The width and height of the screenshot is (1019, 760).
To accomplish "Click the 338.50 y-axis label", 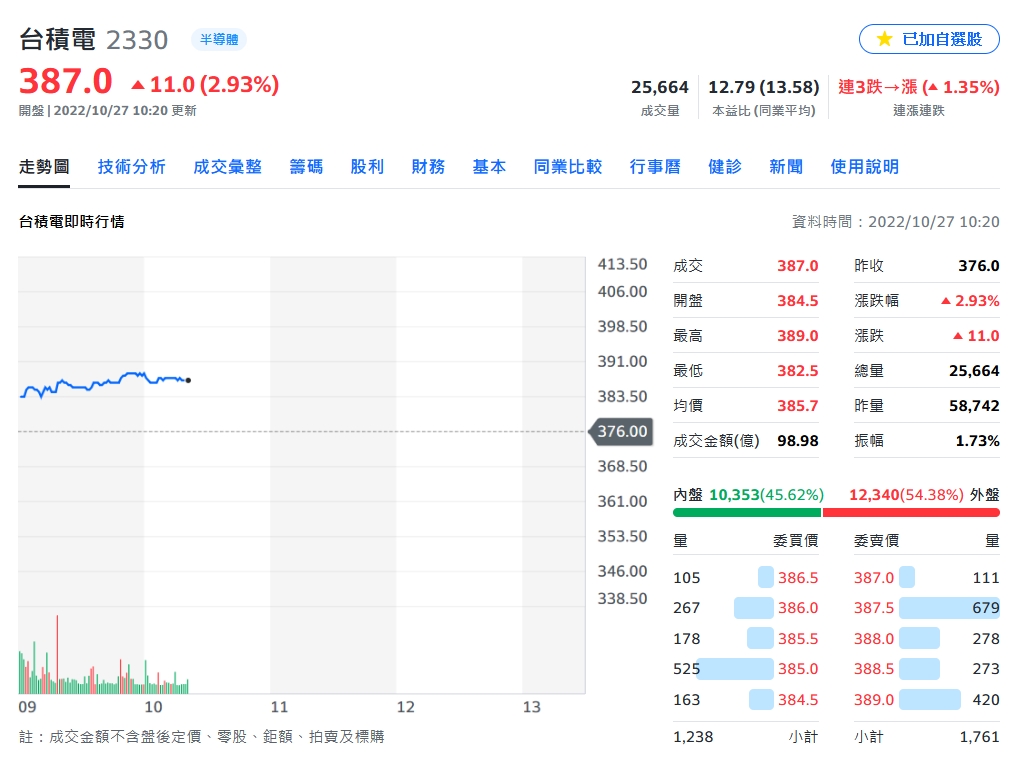I will pyautogui.click(x=623, y=599).
